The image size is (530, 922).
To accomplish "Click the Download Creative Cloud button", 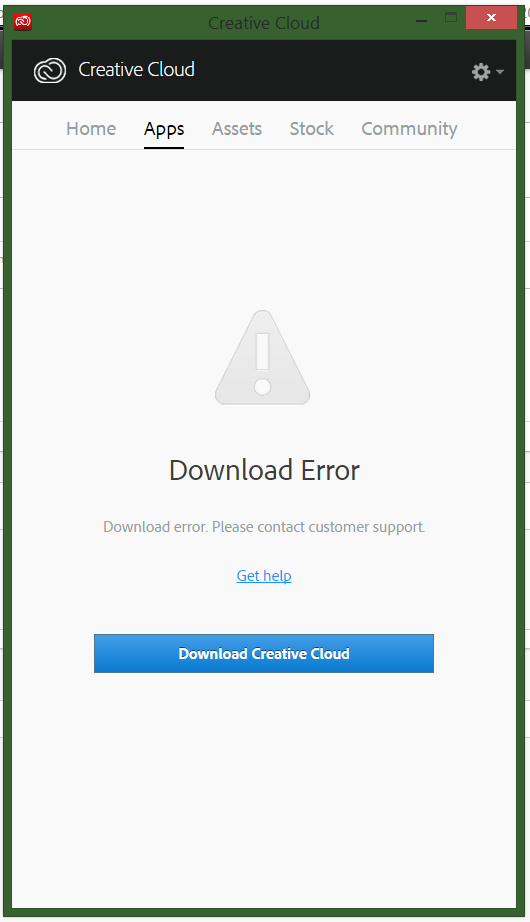I will click(x=264, y=653).
